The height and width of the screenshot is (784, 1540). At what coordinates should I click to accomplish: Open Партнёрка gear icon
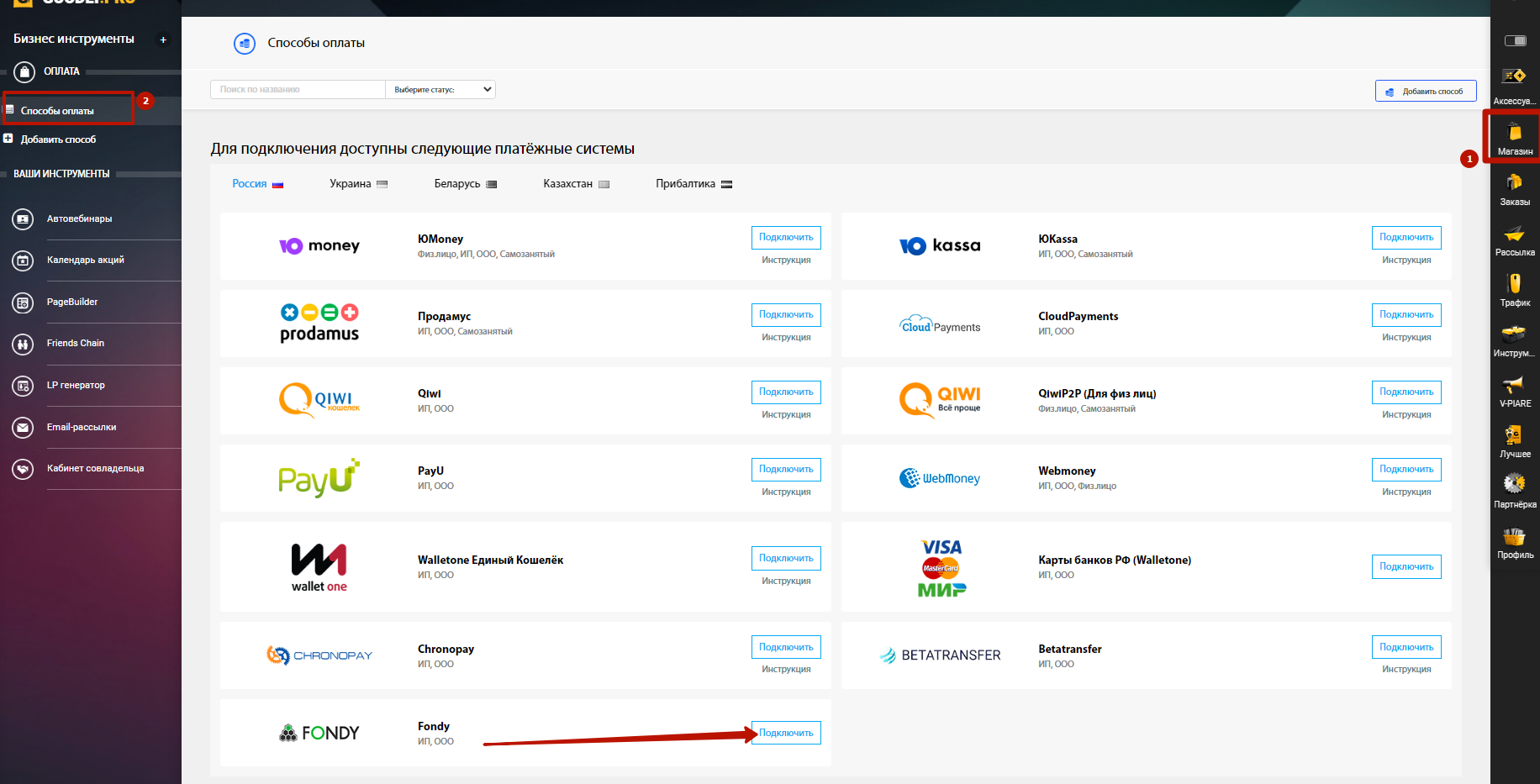pos(1515,484)
